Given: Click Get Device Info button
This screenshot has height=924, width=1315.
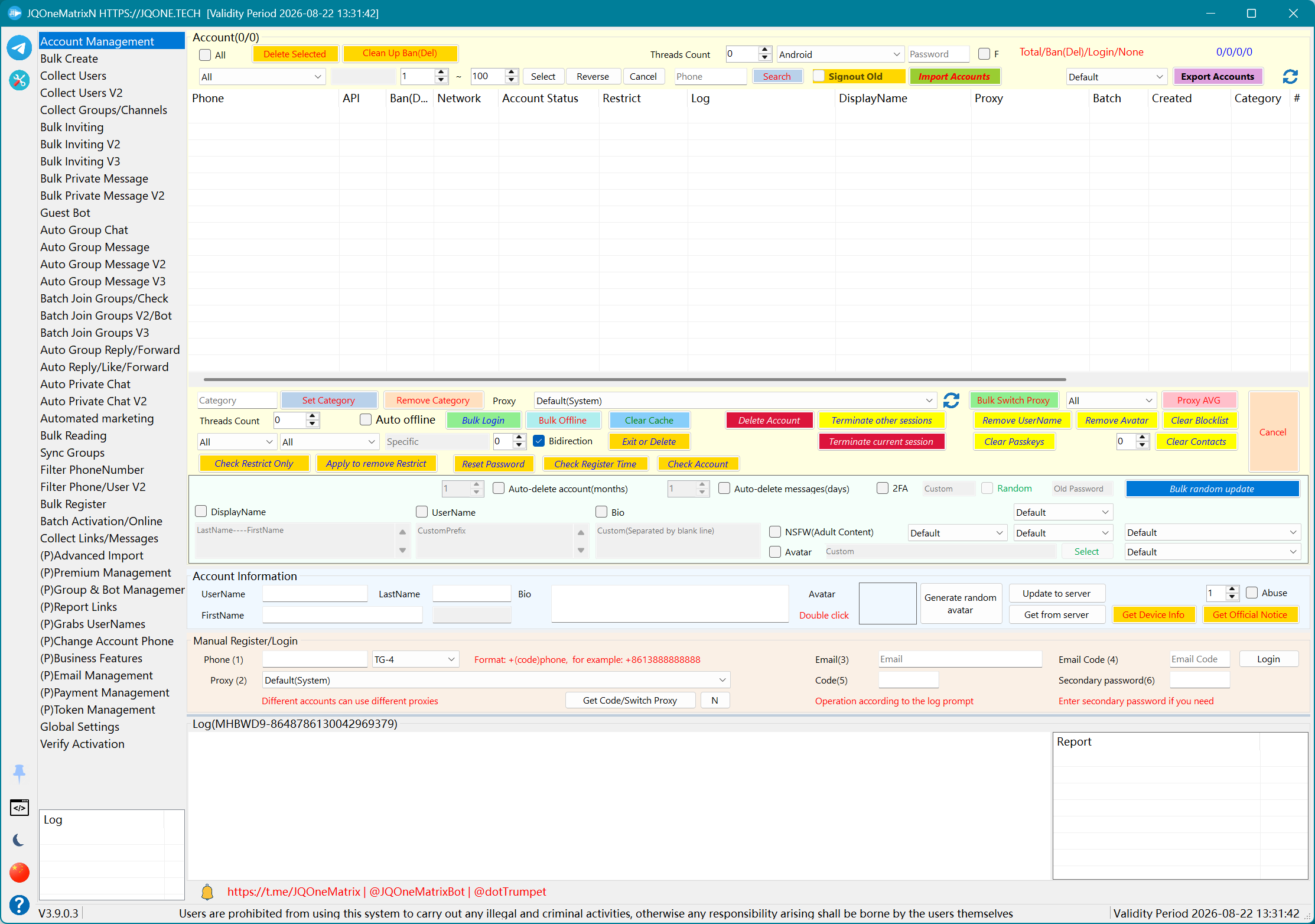Looking at the screenshot, I should pos(1153,614).
